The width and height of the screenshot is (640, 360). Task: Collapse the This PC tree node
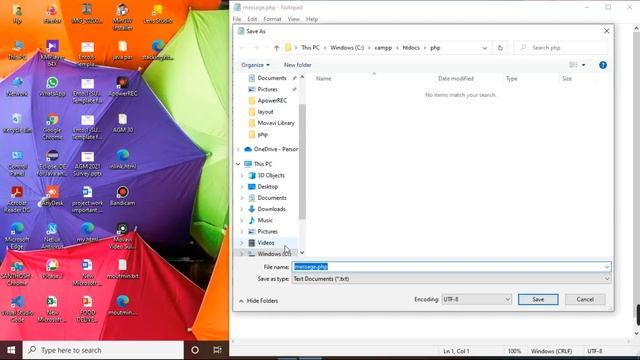(238, 164)
